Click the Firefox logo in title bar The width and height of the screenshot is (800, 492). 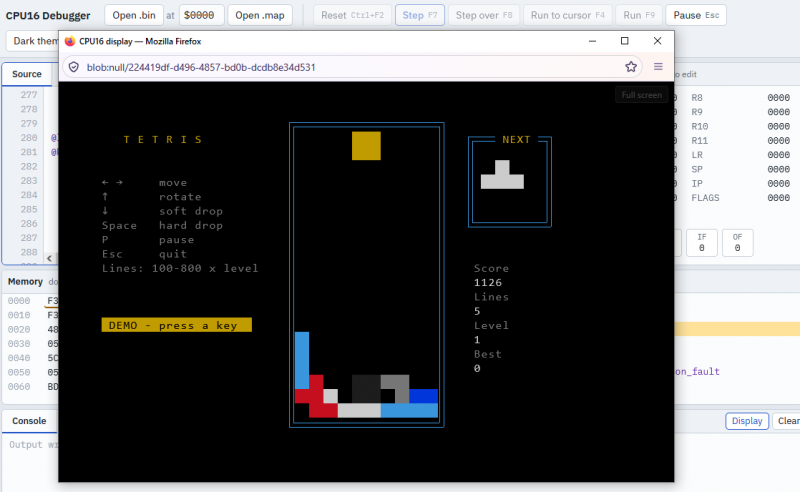click(x=70, y=41)
